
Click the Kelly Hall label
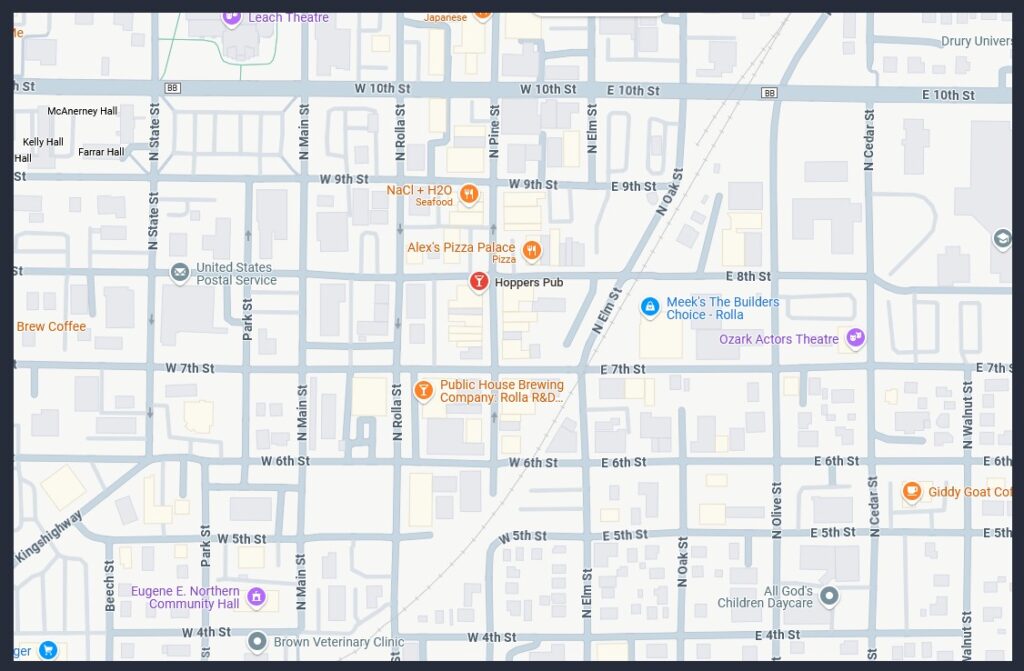click(x=43, y=142)
